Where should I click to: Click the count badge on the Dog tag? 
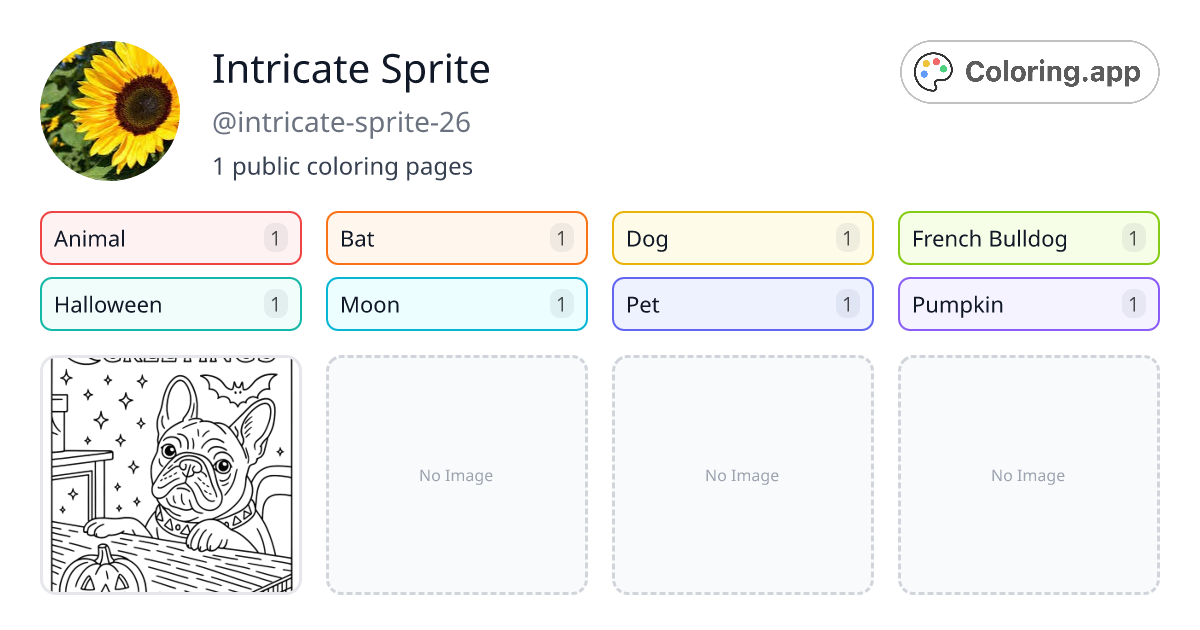tap(845, 238)
